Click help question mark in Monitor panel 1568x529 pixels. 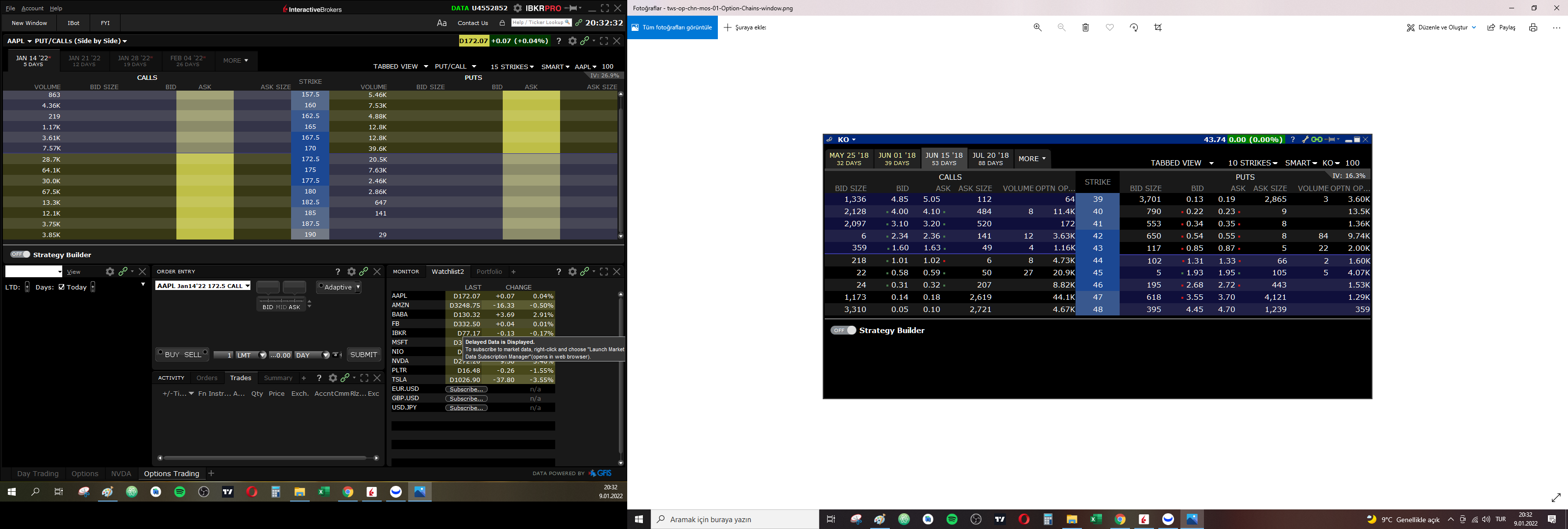(558, 271)
